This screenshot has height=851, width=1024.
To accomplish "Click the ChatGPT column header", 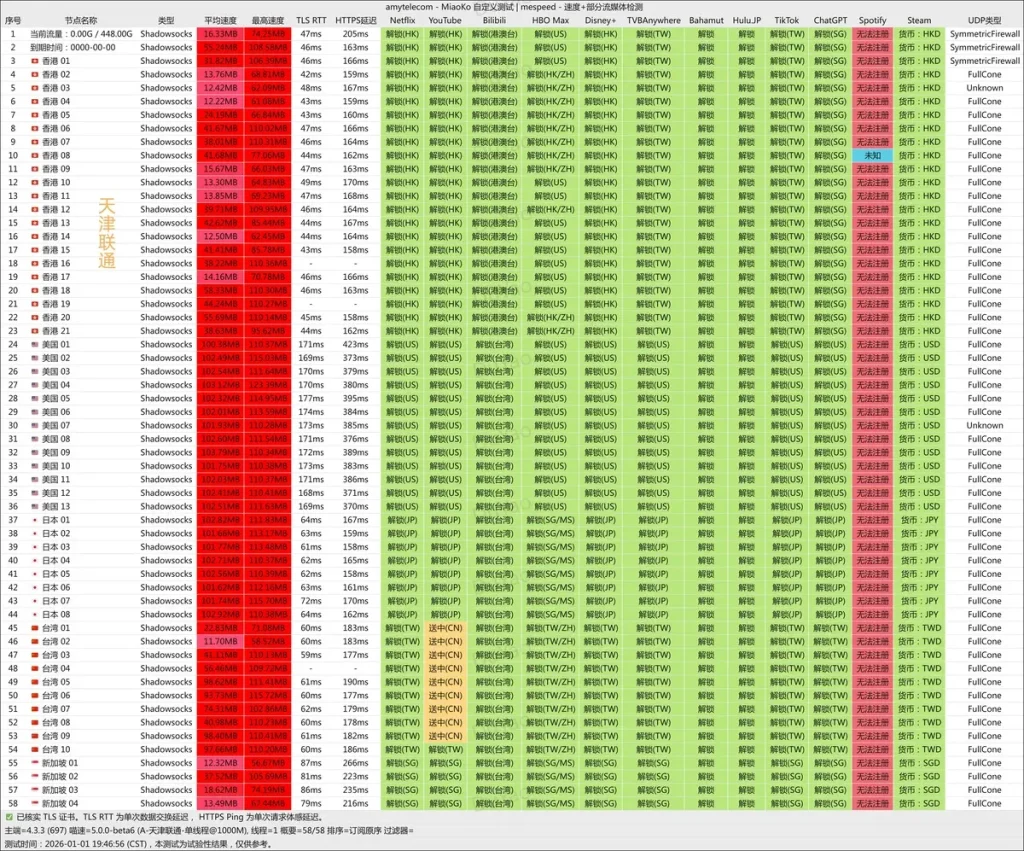I will tap(830, 20).
